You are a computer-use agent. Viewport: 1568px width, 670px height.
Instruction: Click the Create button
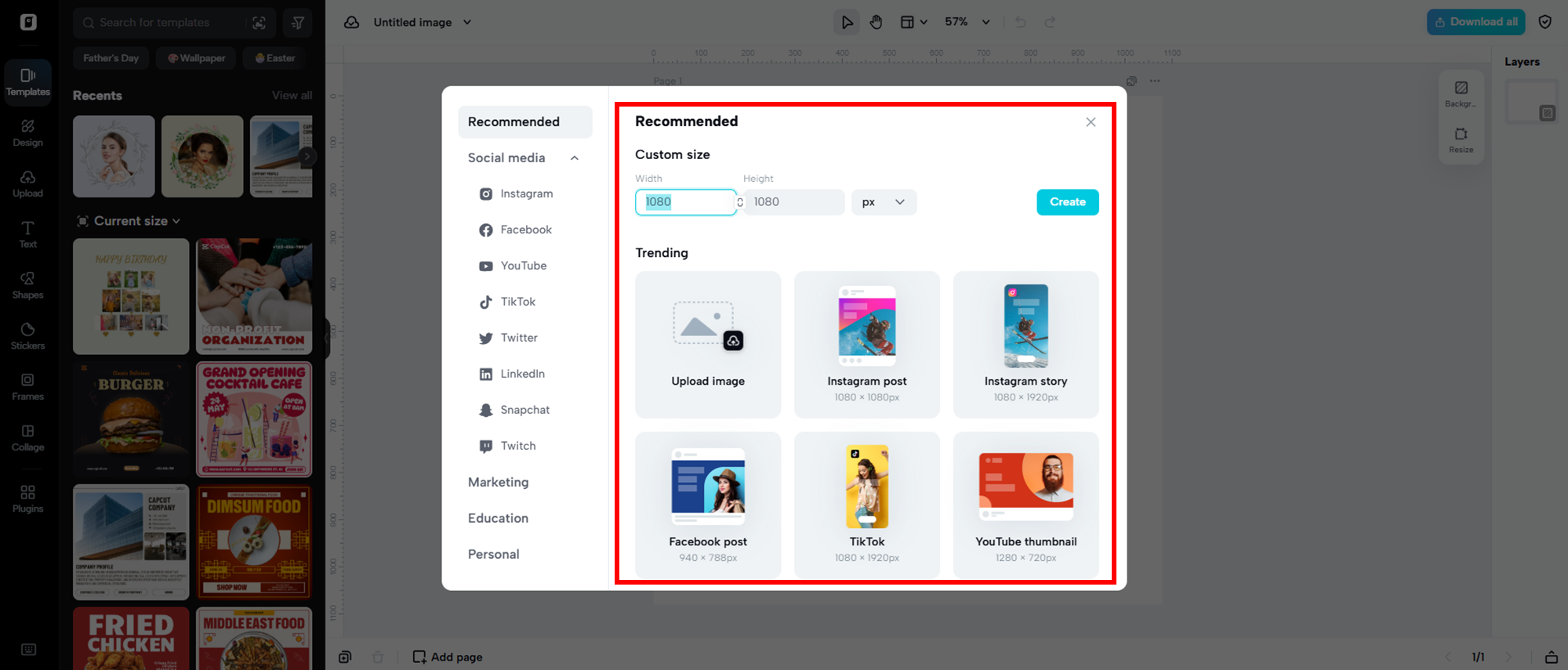[x=1067, y=202]
